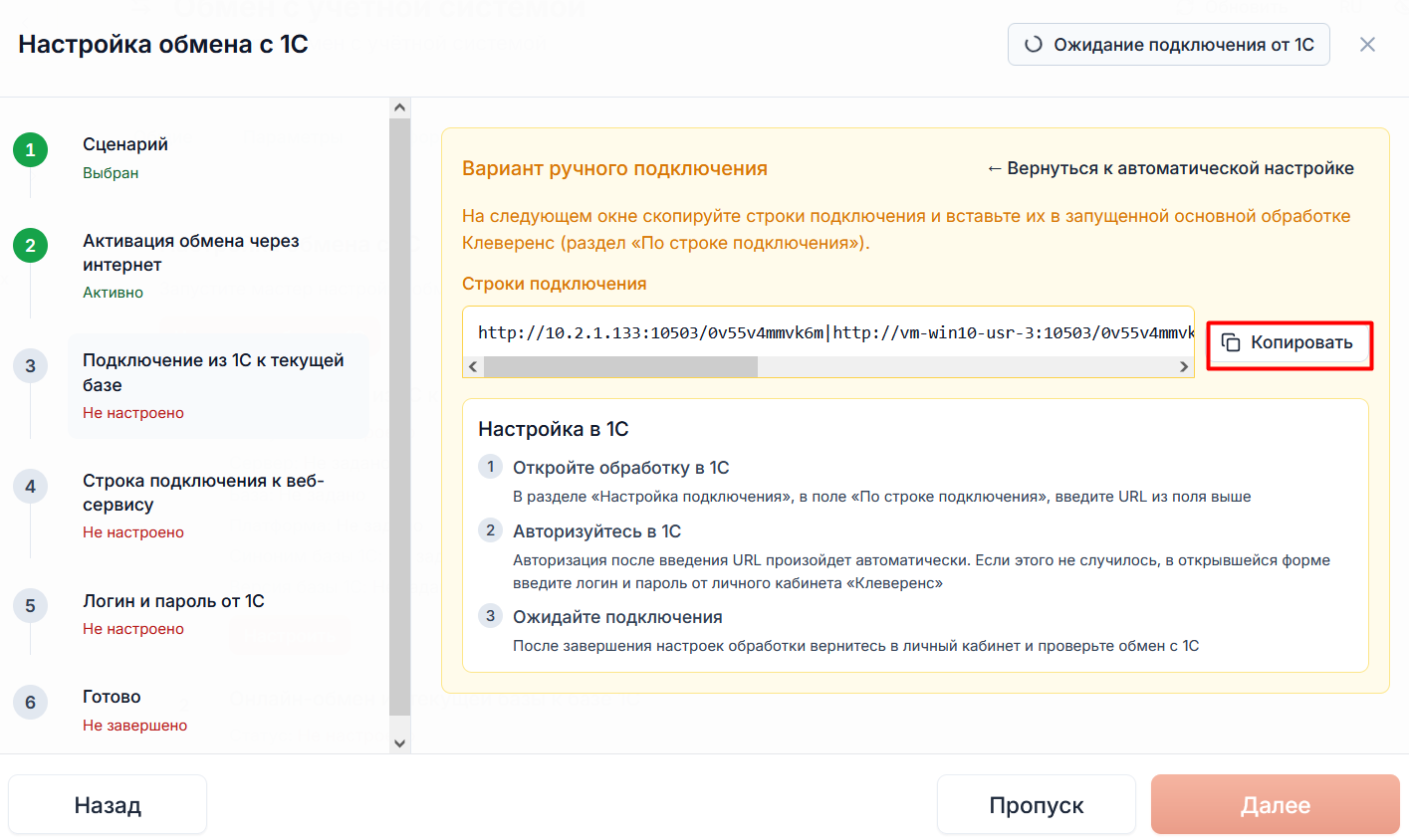Click the connection string input field
Viewport: 1409px width, 840px height.
828,332
